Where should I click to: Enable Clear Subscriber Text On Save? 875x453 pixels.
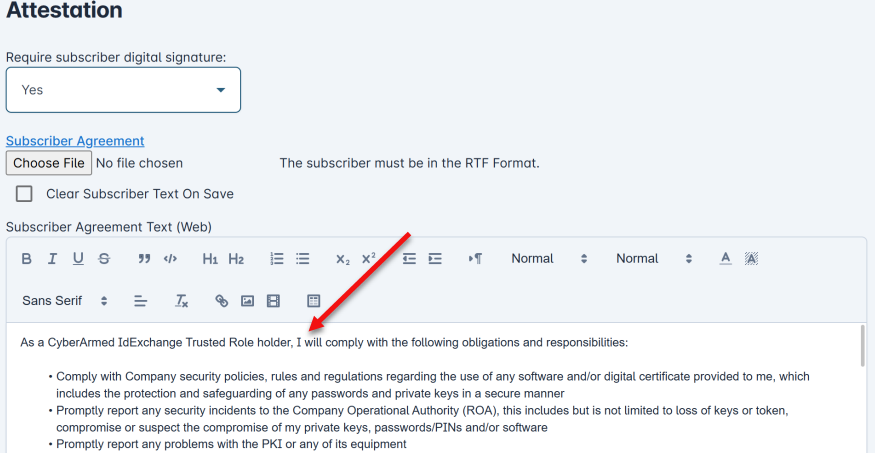(x=24, y=194)
